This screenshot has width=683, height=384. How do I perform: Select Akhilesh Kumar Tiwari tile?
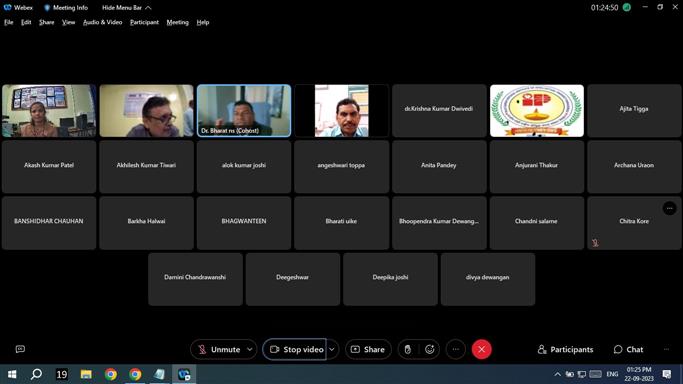pyautogui.click(x=146, y=167)
